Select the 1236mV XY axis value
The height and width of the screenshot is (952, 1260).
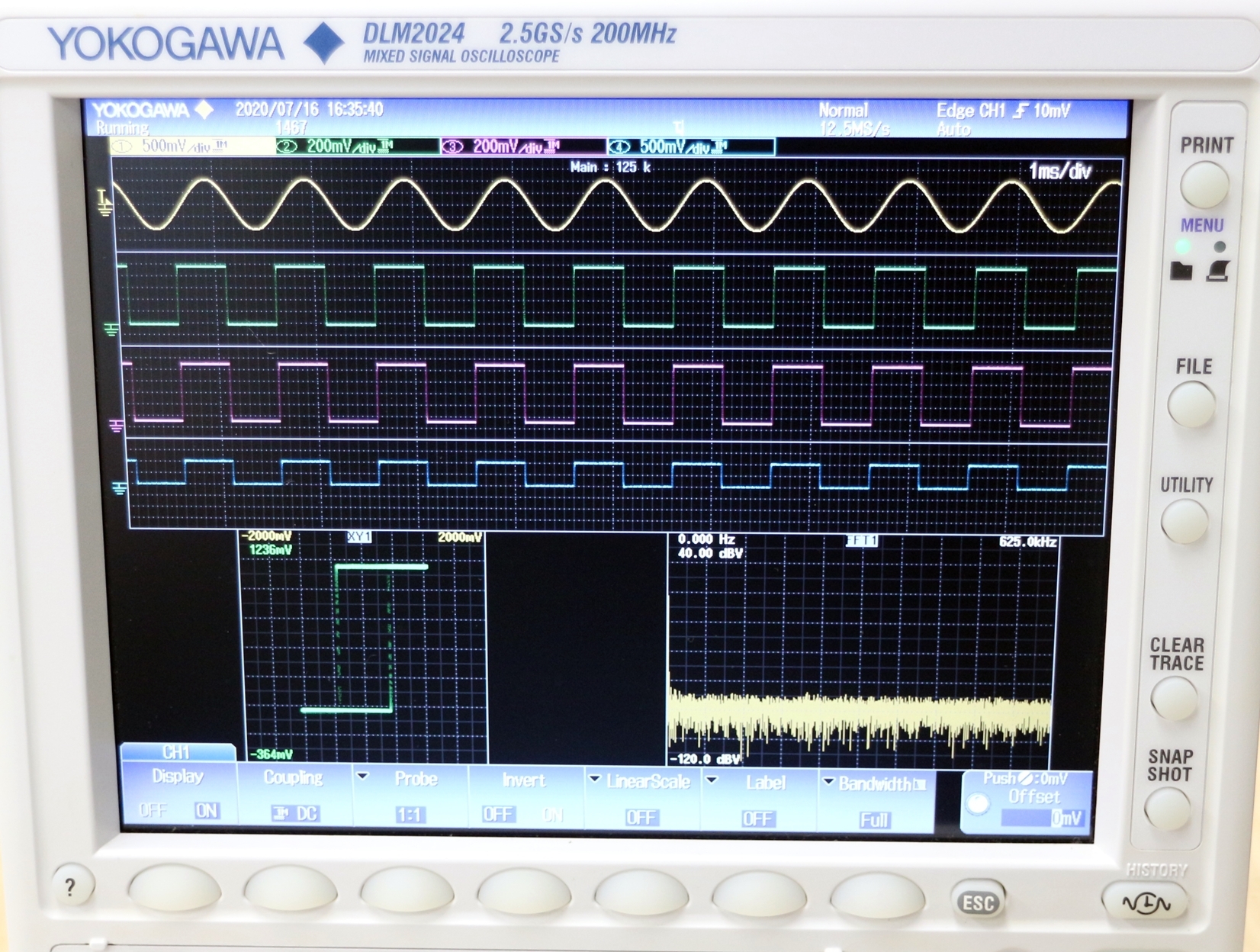pyautogui.click(x=270, y=549)
